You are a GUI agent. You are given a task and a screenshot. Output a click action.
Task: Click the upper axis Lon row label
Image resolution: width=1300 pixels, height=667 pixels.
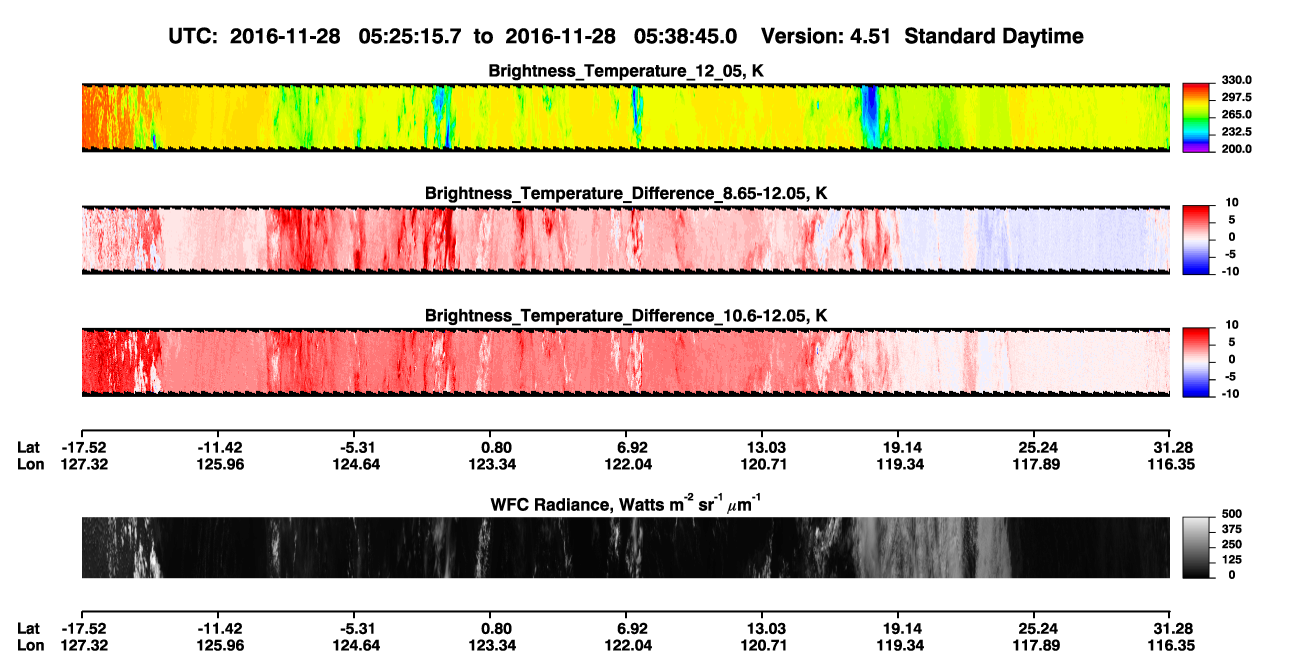30,464
